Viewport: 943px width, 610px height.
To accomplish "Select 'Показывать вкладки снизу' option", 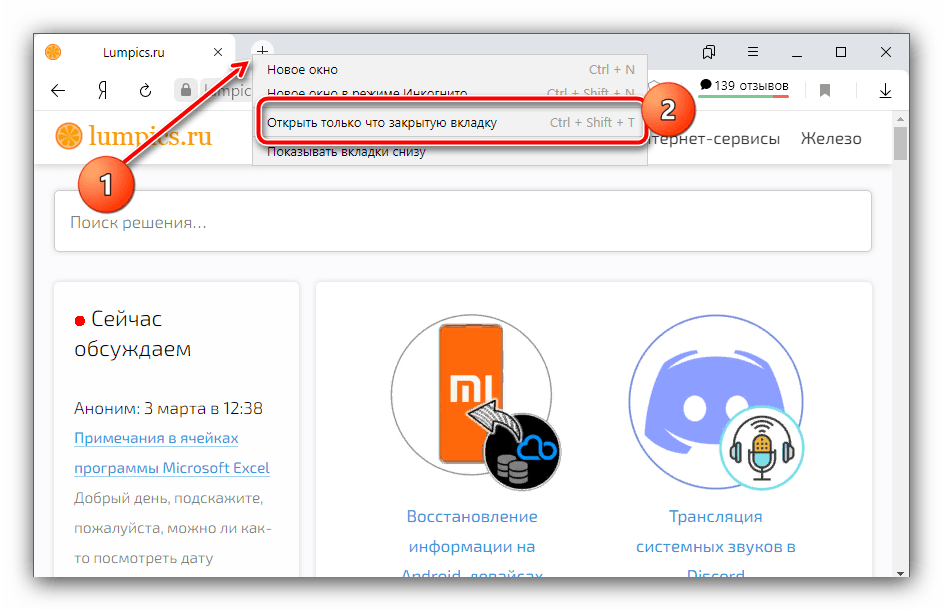I will coord(346,152).
